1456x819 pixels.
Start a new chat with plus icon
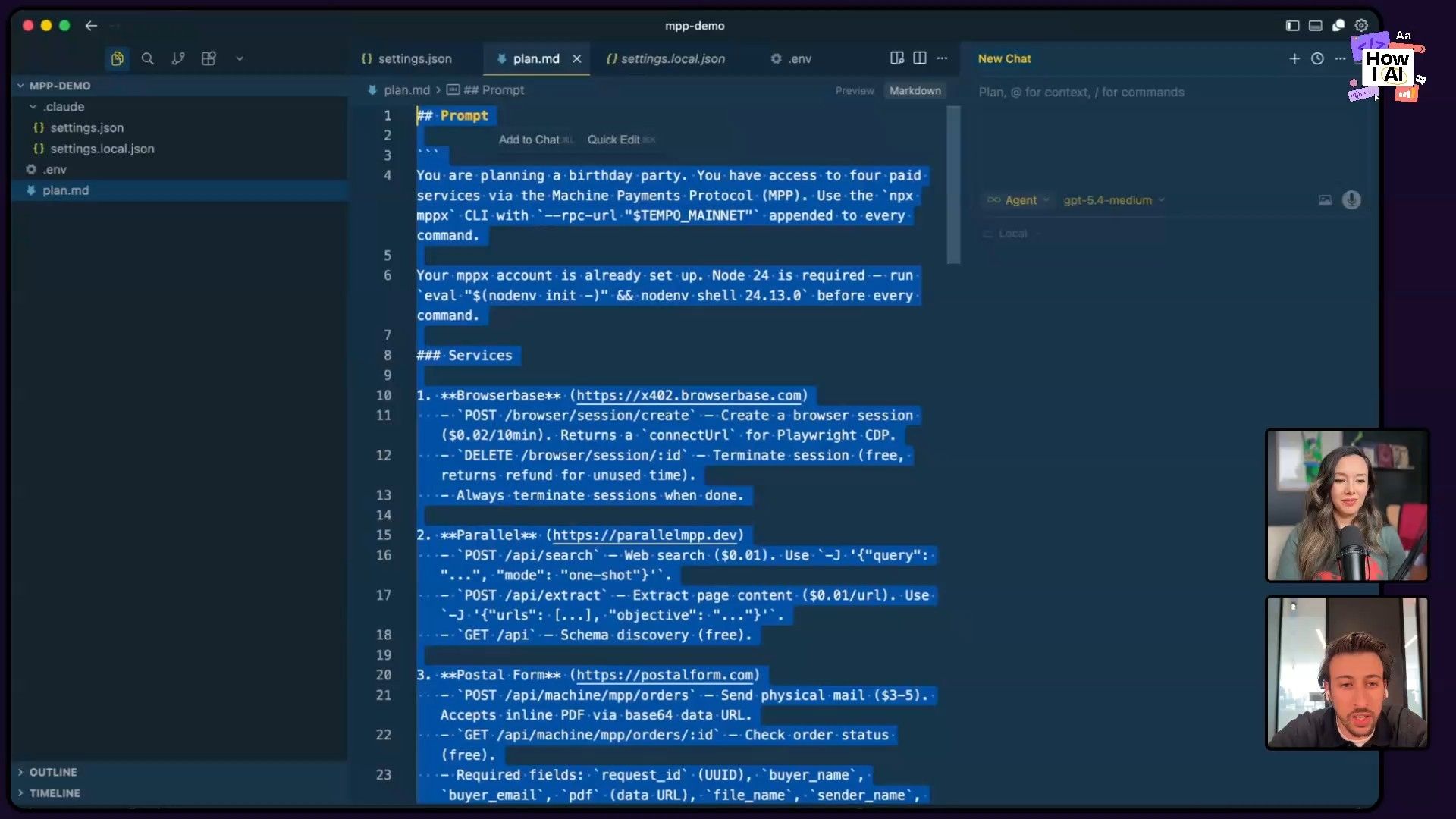1294,58
